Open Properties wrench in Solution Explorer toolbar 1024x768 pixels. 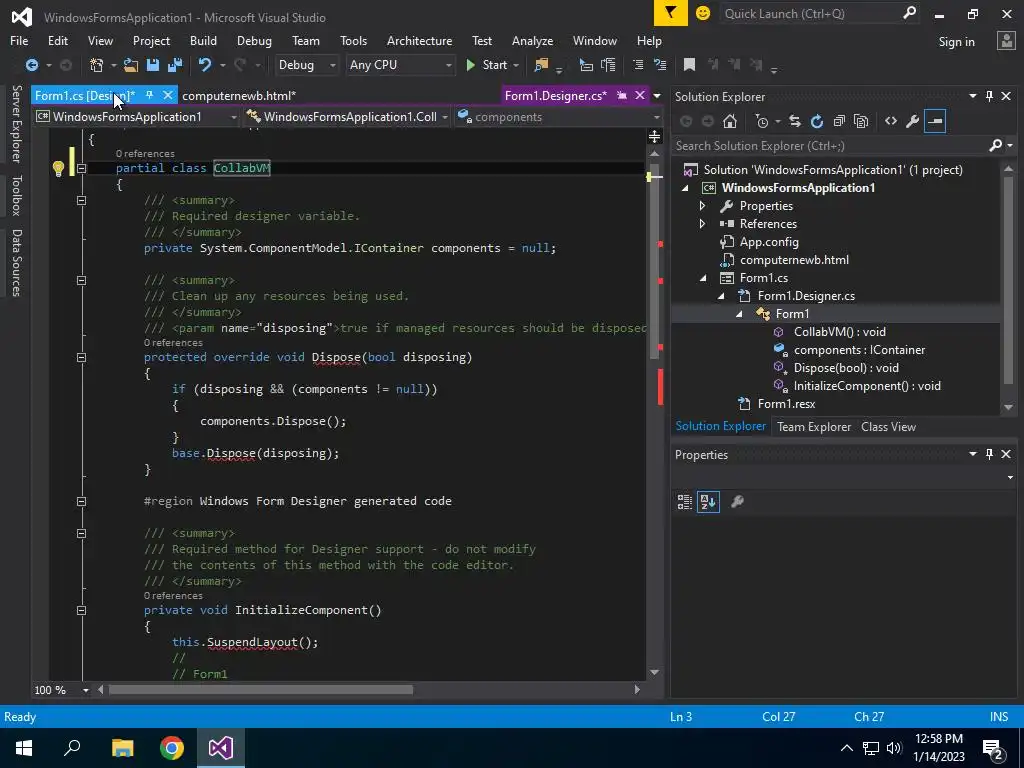(x=913, y=121)
